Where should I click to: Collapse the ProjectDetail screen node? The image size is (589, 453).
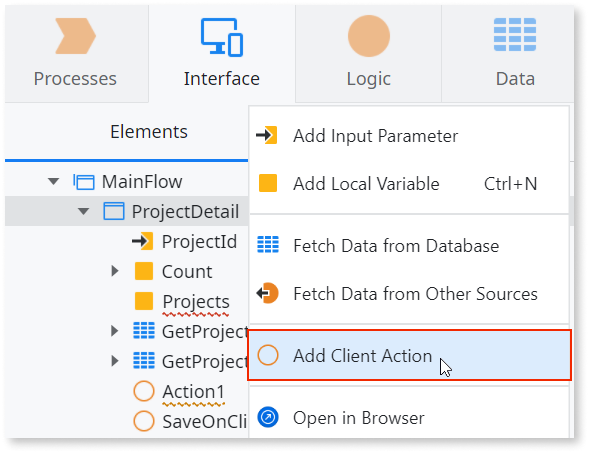tap(83, 211)
